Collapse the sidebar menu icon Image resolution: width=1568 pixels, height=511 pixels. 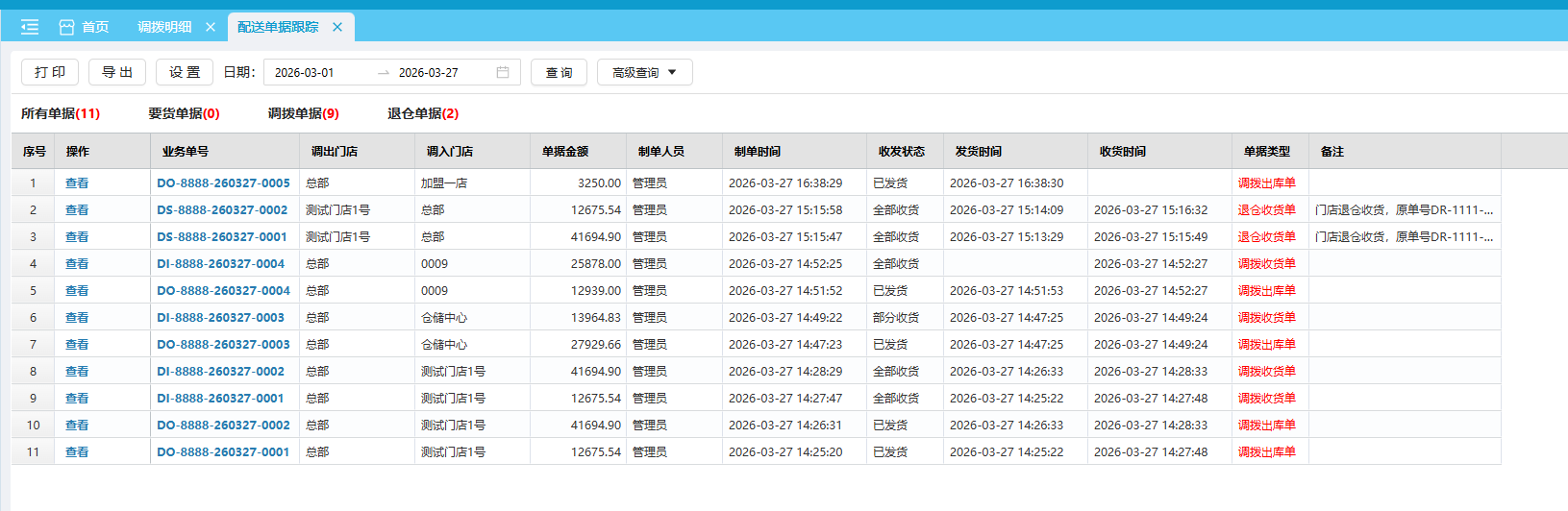coord(30,27)
